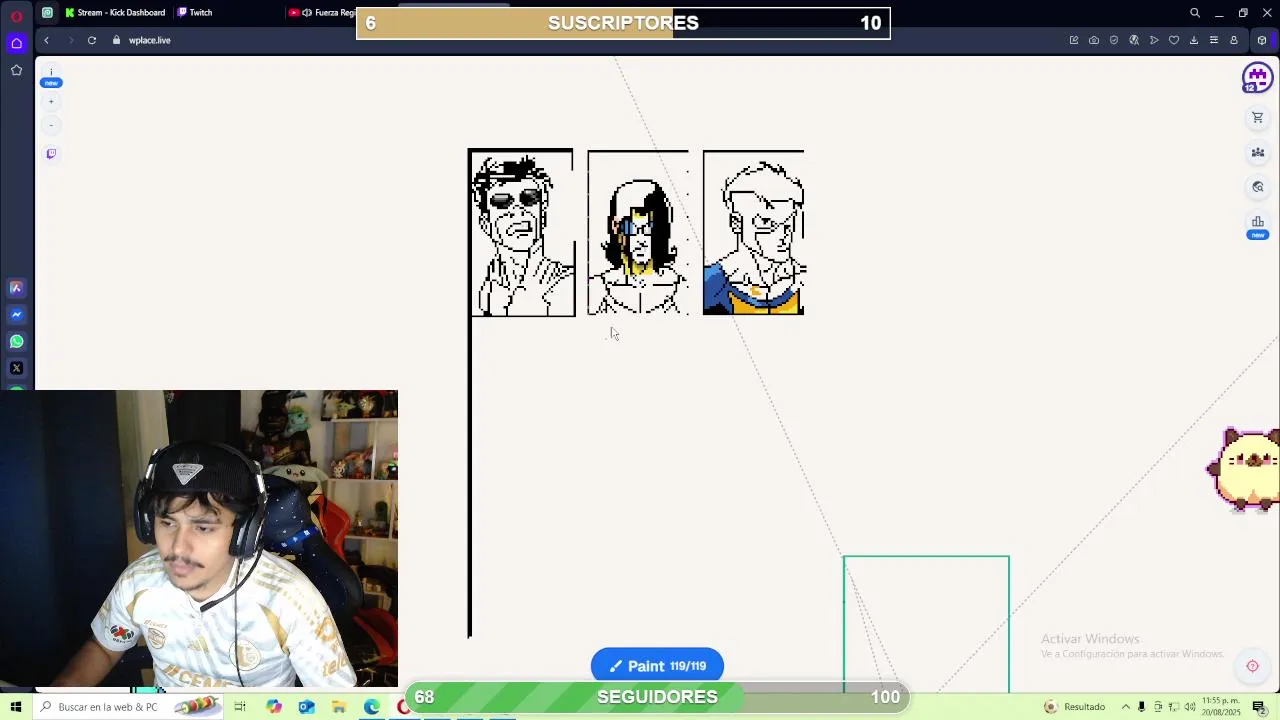The width and height of the screenshot is (1280, 720).
Task: Click the Buscar en la web & PC search box
Action: pos(128,707)
